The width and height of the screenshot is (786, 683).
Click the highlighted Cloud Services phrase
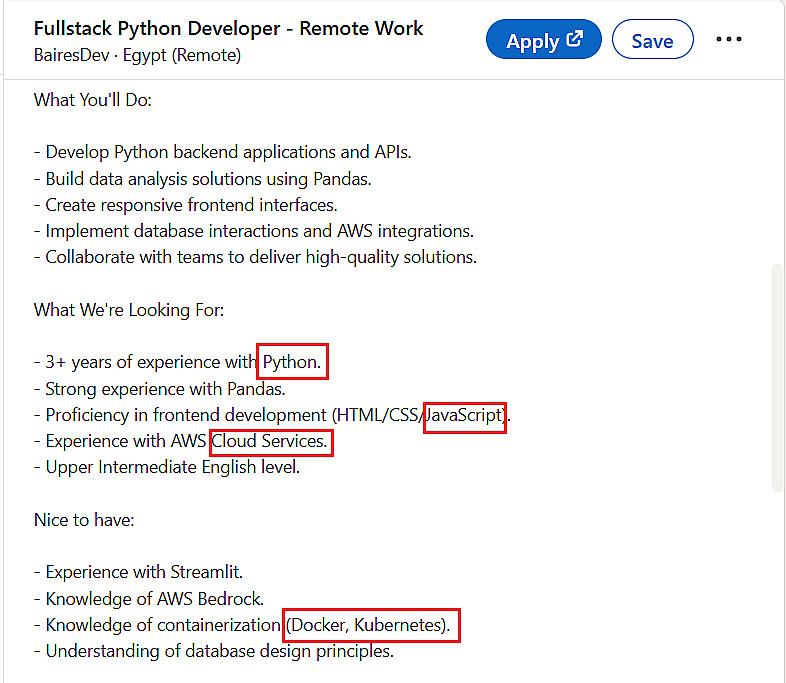(x=270, y=441)
